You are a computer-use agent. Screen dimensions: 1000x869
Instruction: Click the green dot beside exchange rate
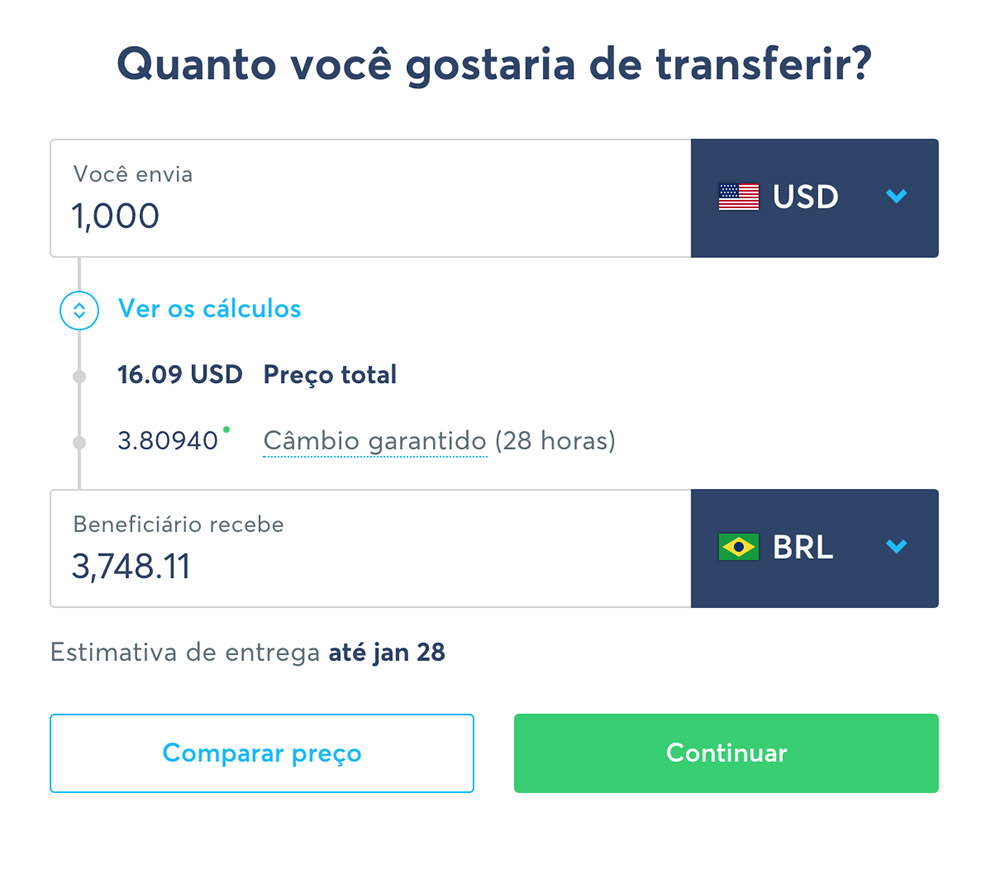pyautogui.click(x=226, y=430)
